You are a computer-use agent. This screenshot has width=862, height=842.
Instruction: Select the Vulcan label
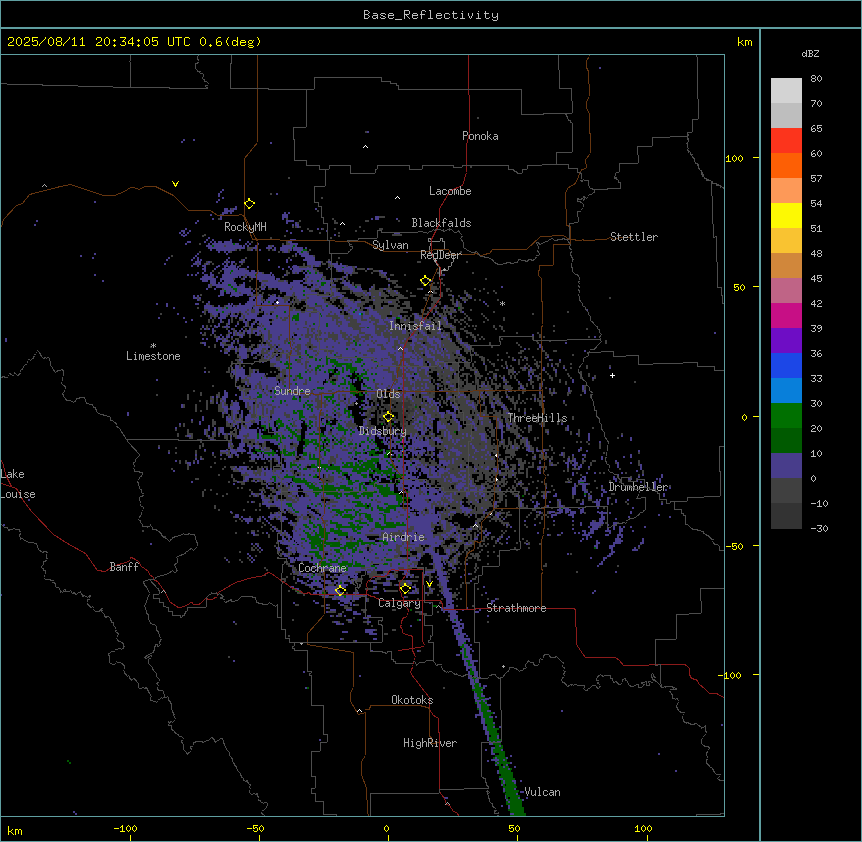coord(542,792)
